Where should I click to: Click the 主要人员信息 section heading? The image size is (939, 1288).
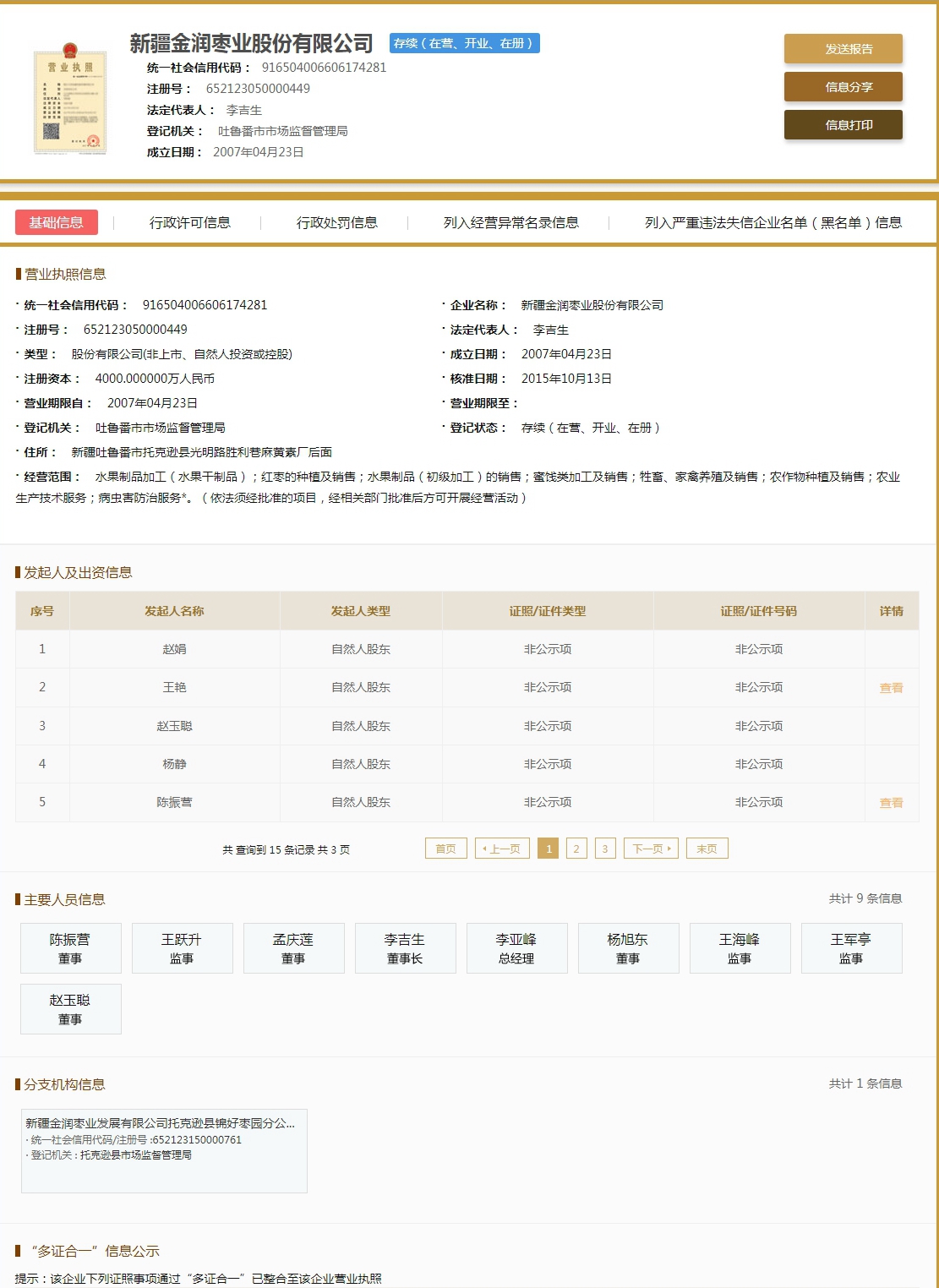coord(64,899)
